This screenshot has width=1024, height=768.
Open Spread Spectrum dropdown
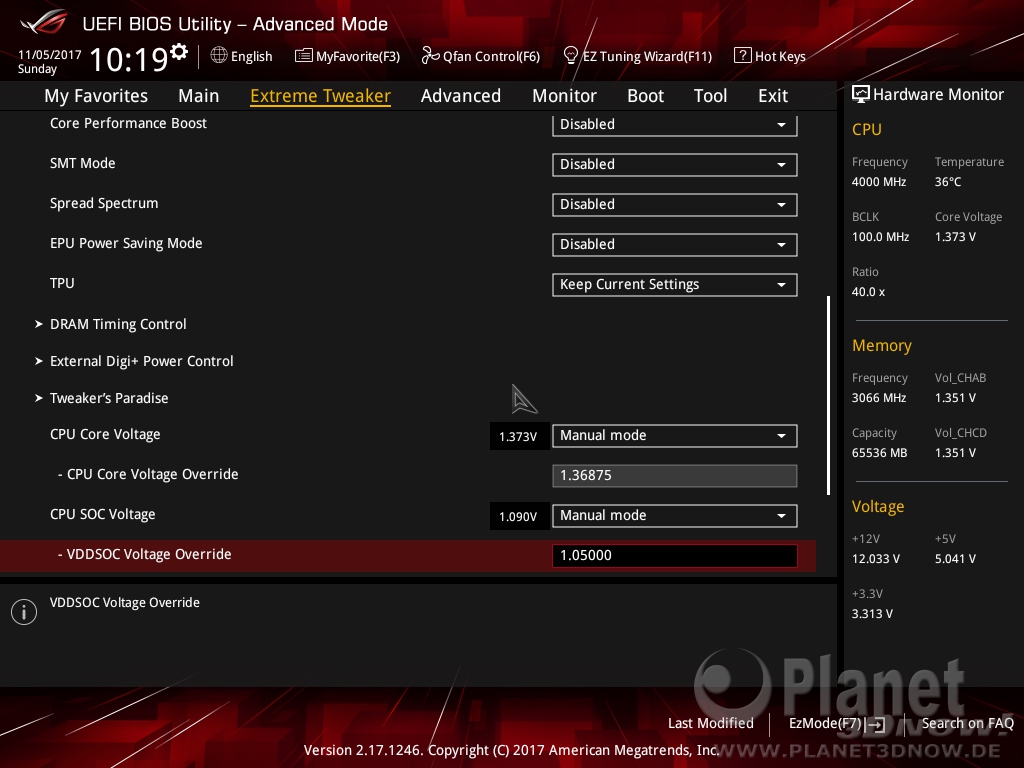(675, 204)
